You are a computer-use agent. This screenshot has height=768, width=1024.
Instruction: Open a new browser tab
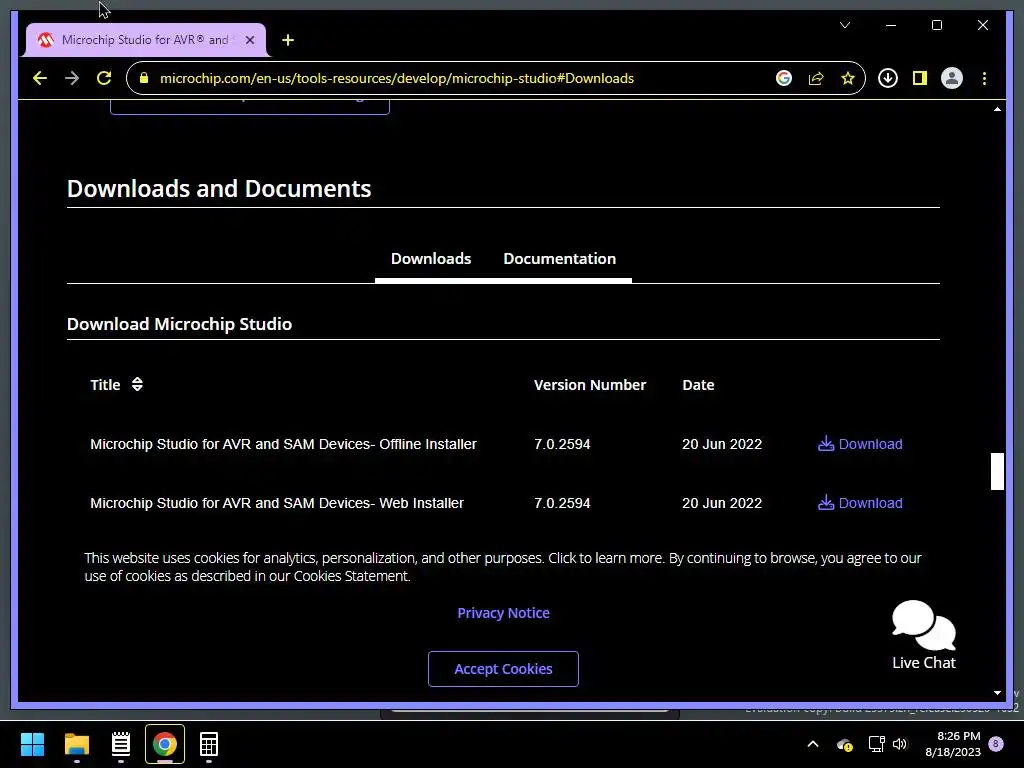[x=288, y=40]
